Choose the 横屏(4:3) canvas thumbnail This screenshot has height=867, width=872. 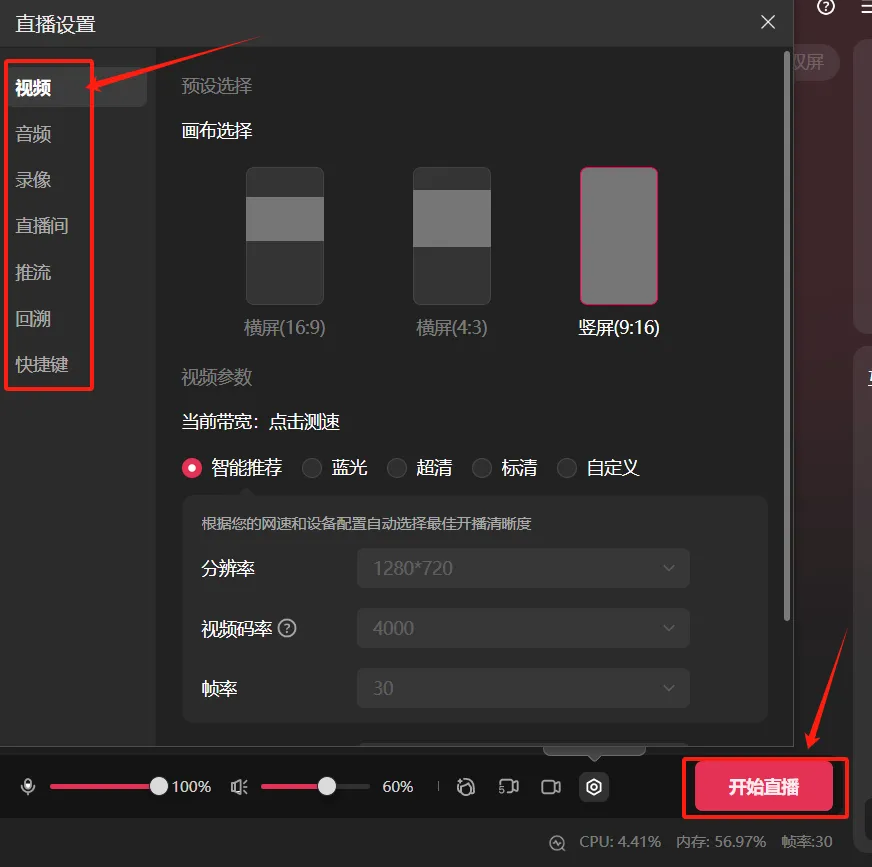click(x=452, y=236)
